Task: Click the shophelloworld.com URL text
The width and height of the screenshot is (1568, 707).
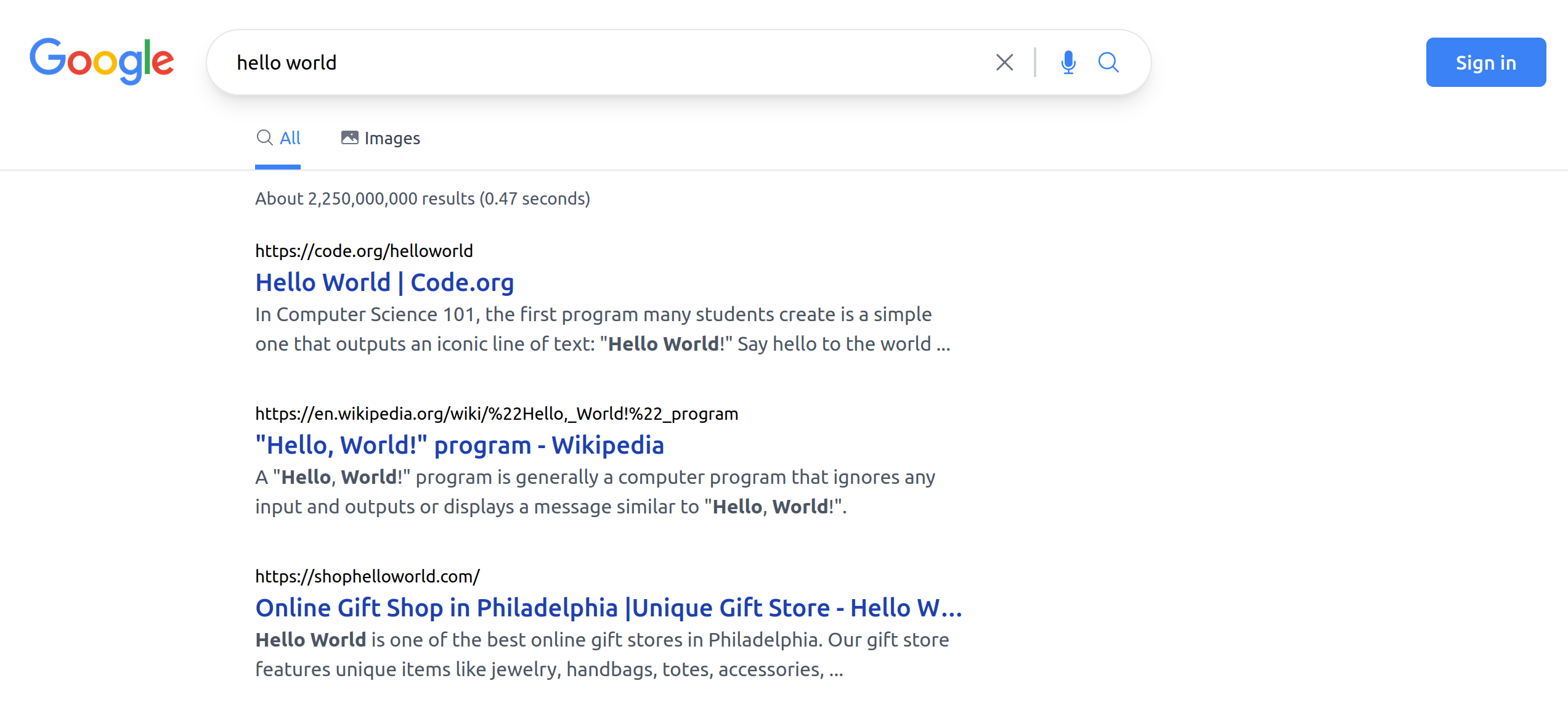Action: (x=367, y=576)
